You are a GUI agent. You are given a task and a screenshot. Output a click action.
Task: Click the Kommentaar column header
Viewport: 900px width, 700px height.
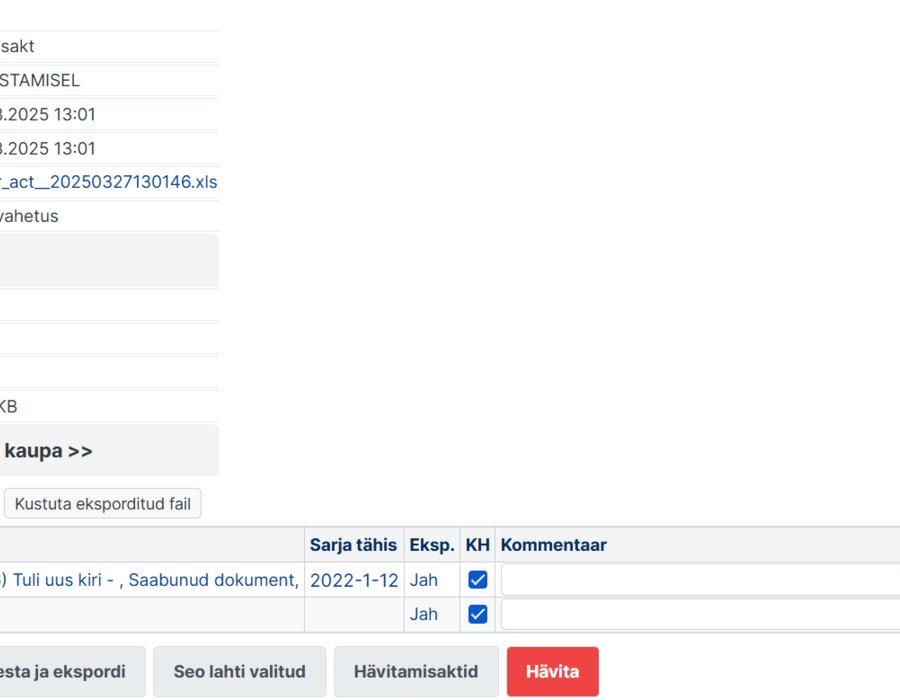(553, 545)
